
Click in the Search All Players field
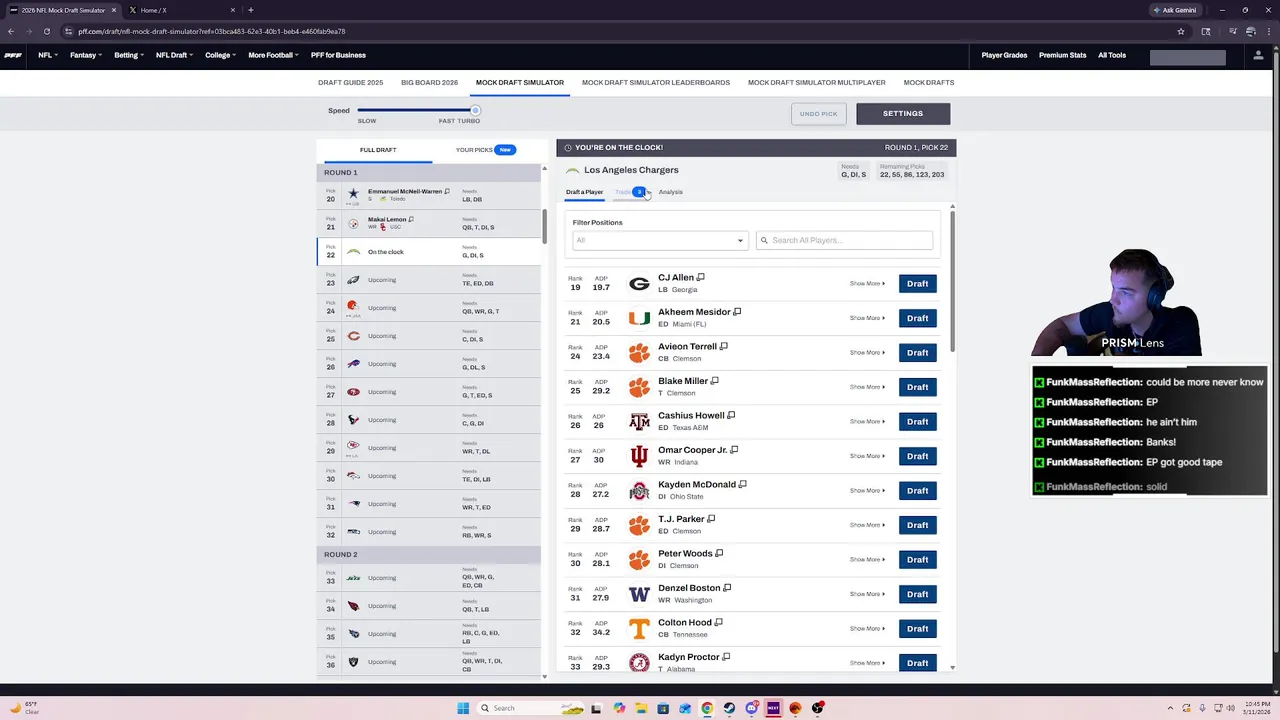coord(845,240)
